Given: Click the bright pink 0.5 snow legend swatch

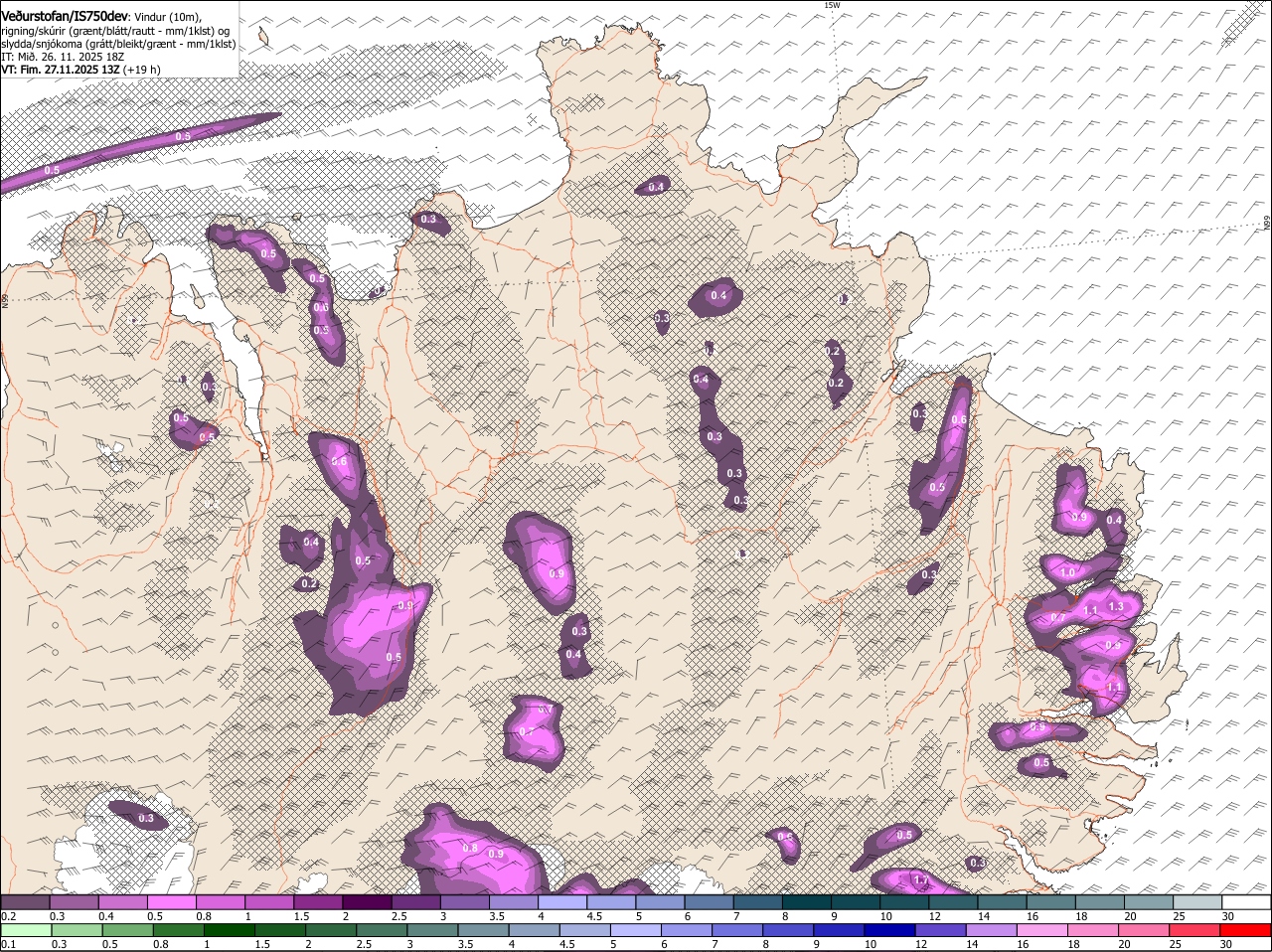Looking at the screenshot, I should [171, 902].
